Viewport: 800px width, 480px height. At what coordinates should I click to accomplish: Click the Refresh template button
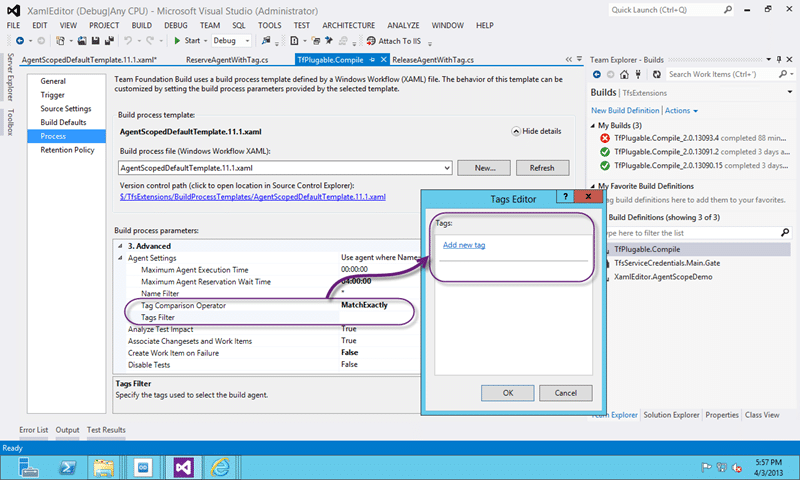(x=542, y=168)
